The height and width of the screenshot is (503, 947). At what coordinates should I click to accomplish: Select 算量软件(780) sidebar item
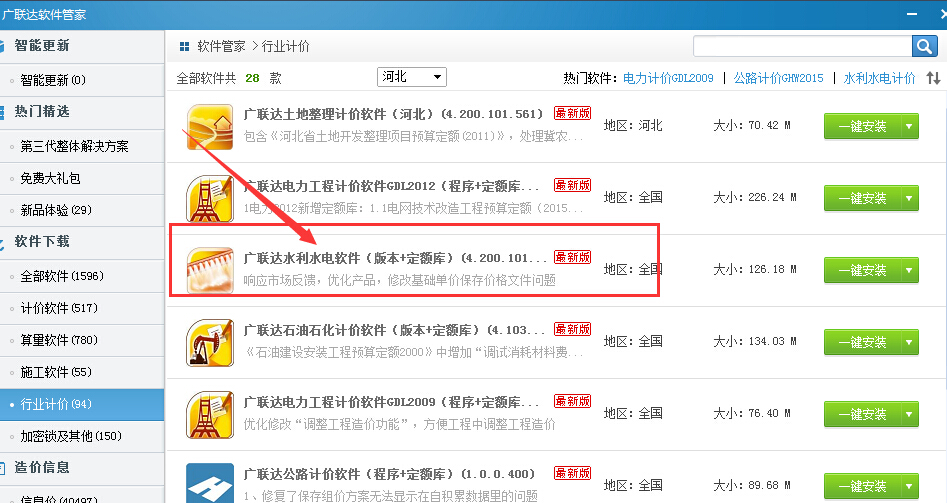[x=82, y=340]
